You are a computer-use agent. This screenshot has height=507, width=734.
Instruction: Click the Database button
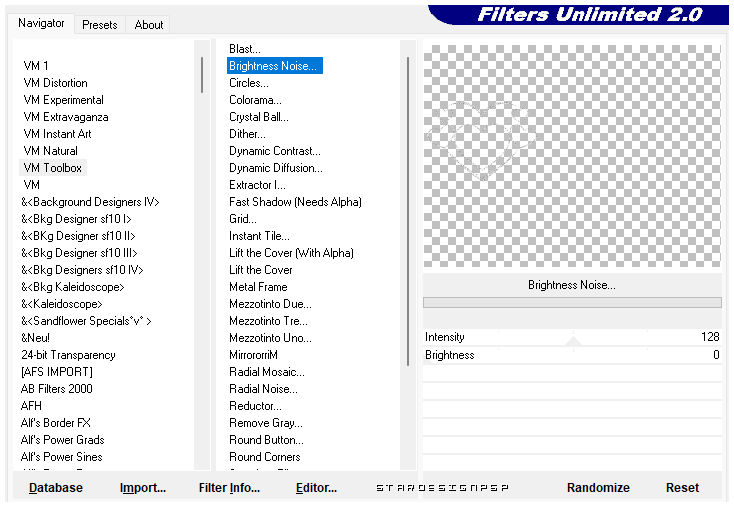(x=56, y=487)
